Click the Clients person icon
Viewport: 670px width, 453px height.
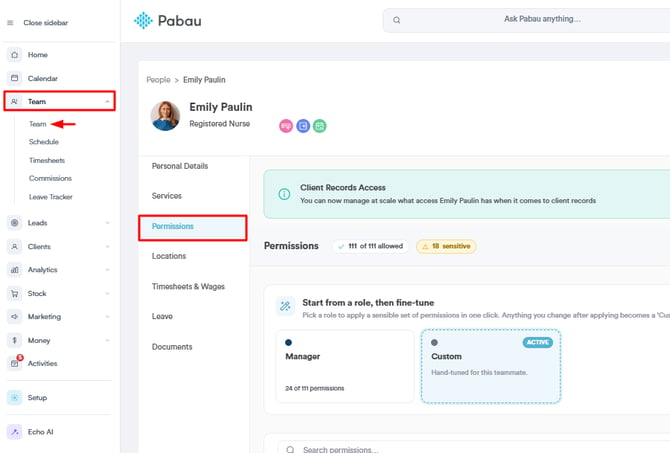[x=15, y=247]
